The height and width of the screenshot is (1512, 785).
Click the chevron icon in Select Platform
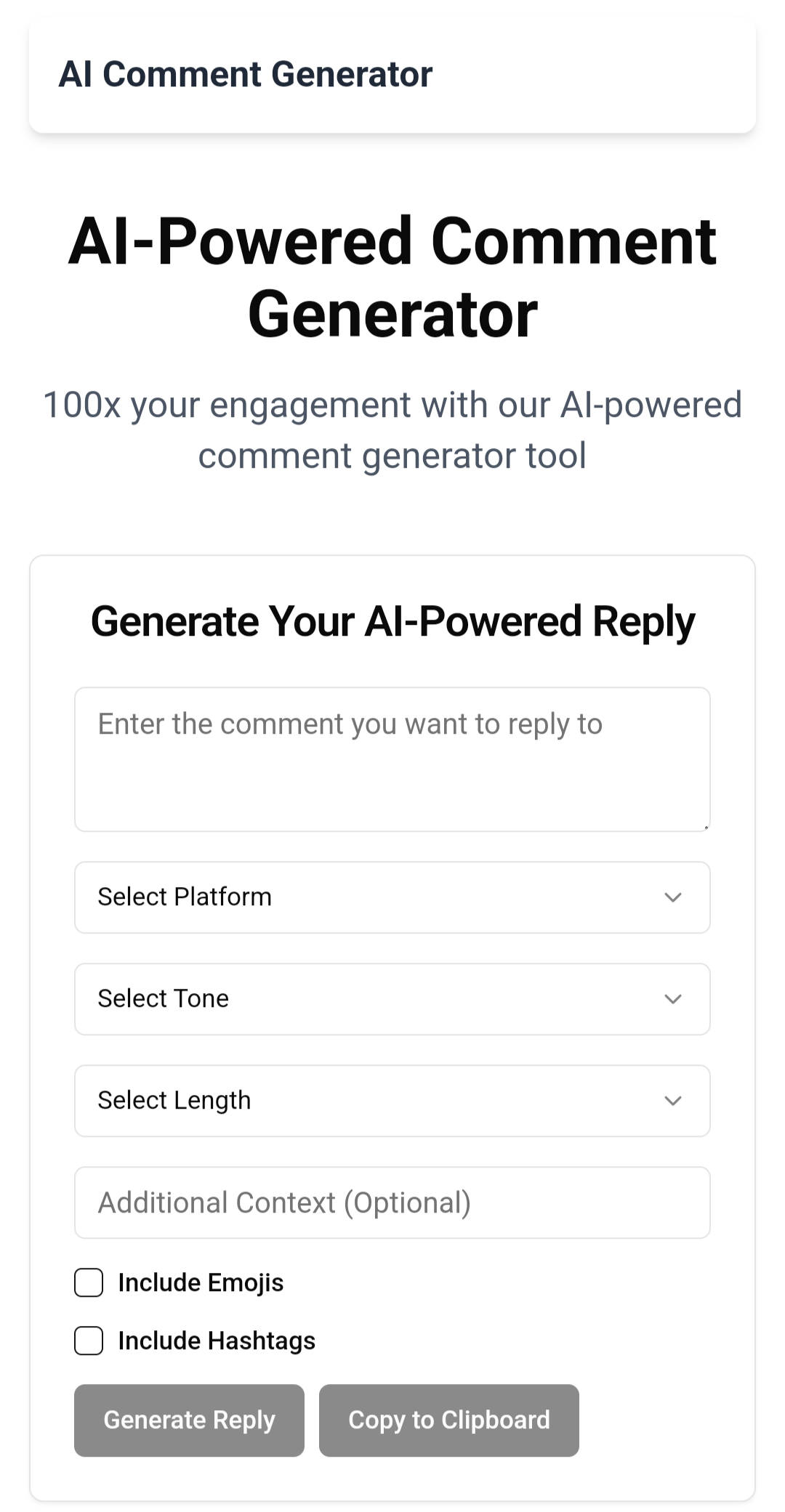tap(673, 897)
